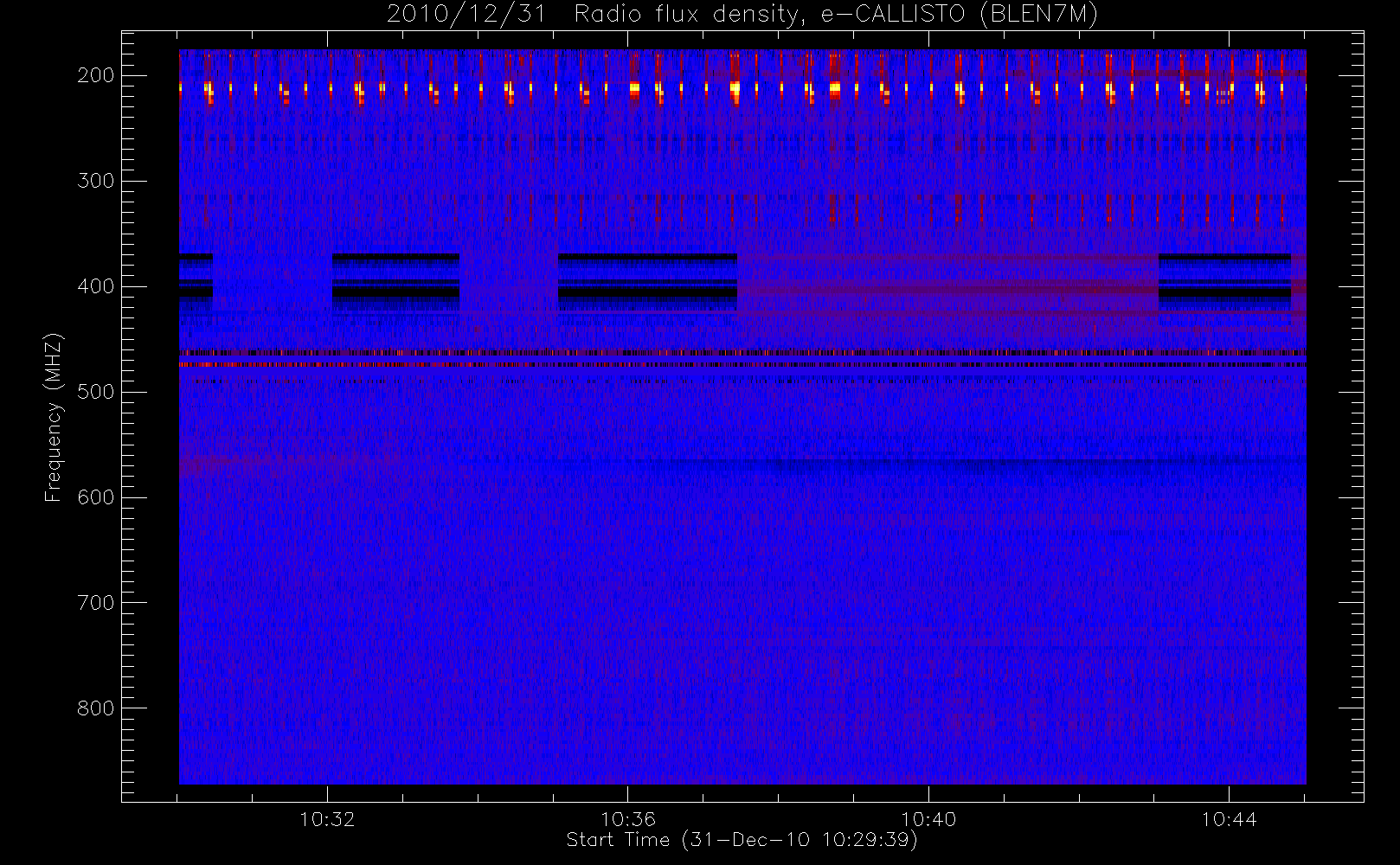Click the 10:40 time tick label
The image size is (1400, 865).
click(928, 819)
